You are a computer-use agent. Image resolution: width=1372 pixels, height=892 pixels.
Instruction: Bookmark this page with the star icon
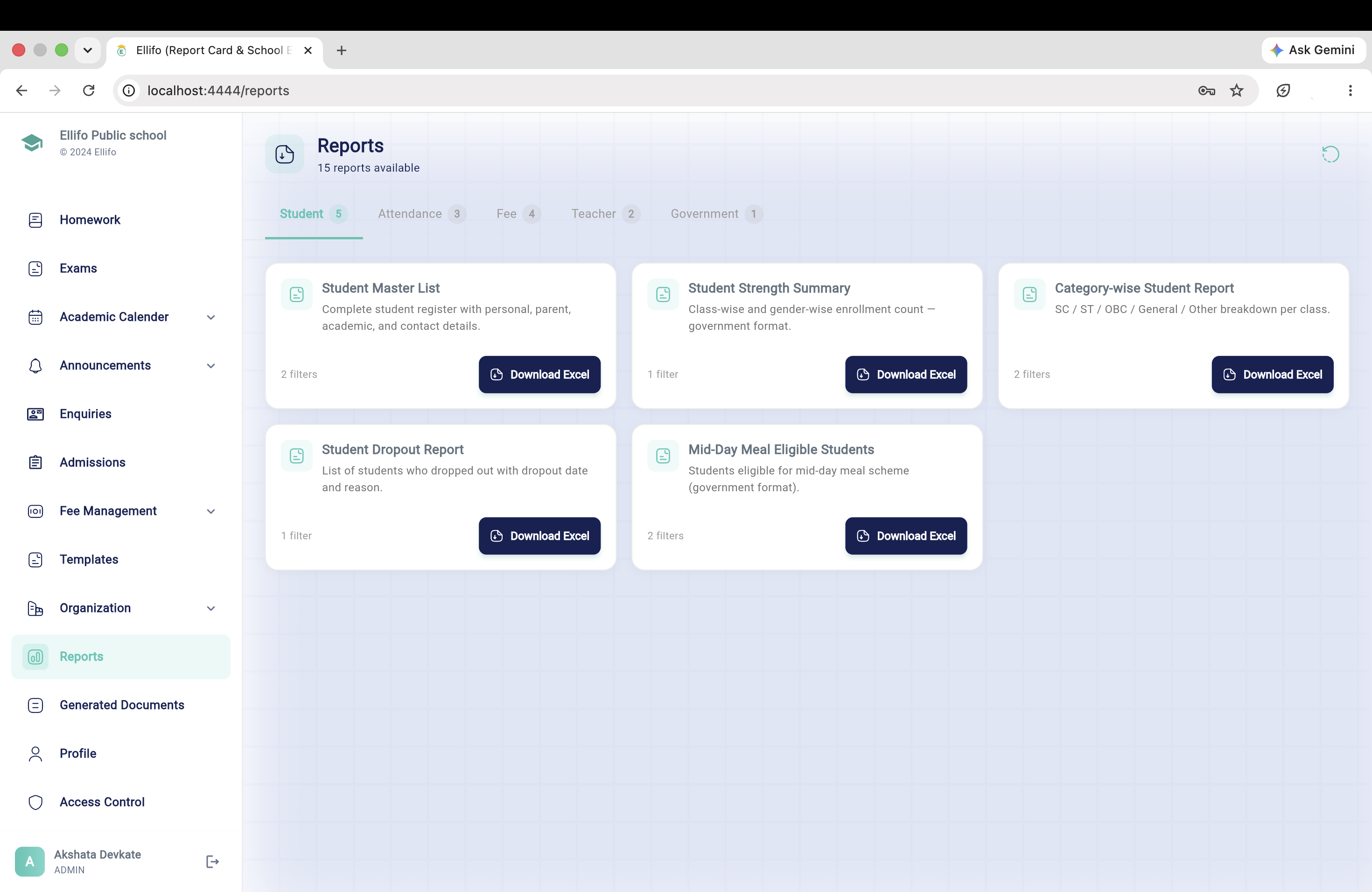(x=1236, y=91)
